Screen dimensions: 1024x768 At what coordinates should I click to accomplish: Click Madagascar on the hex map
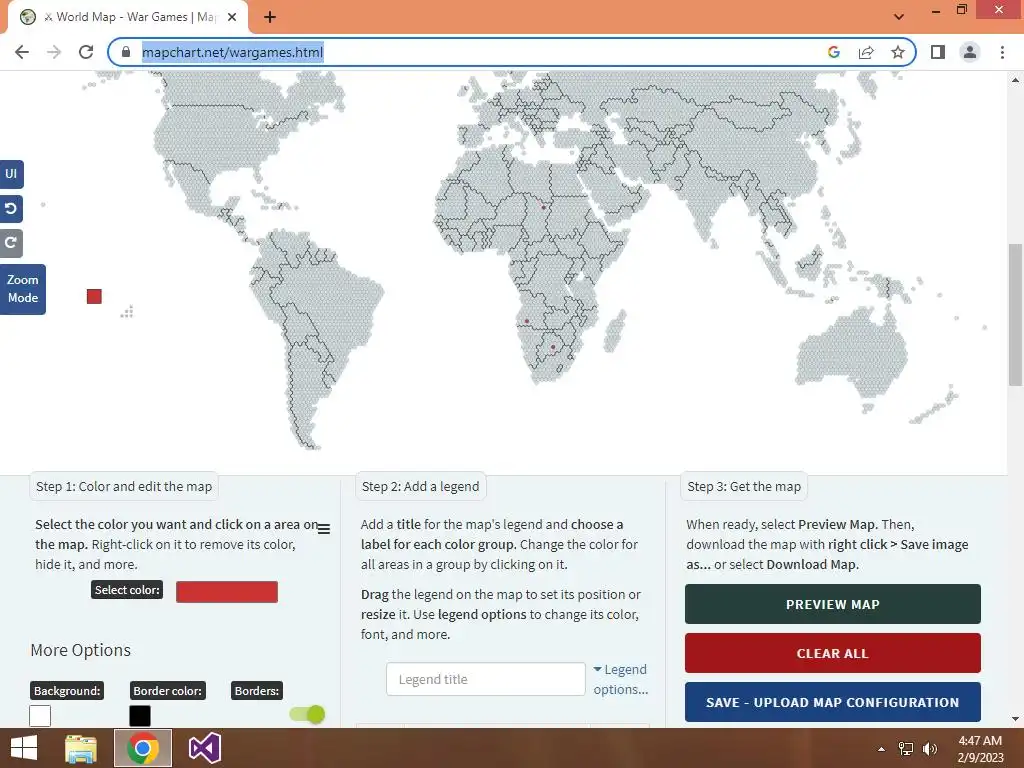[615, 331]
